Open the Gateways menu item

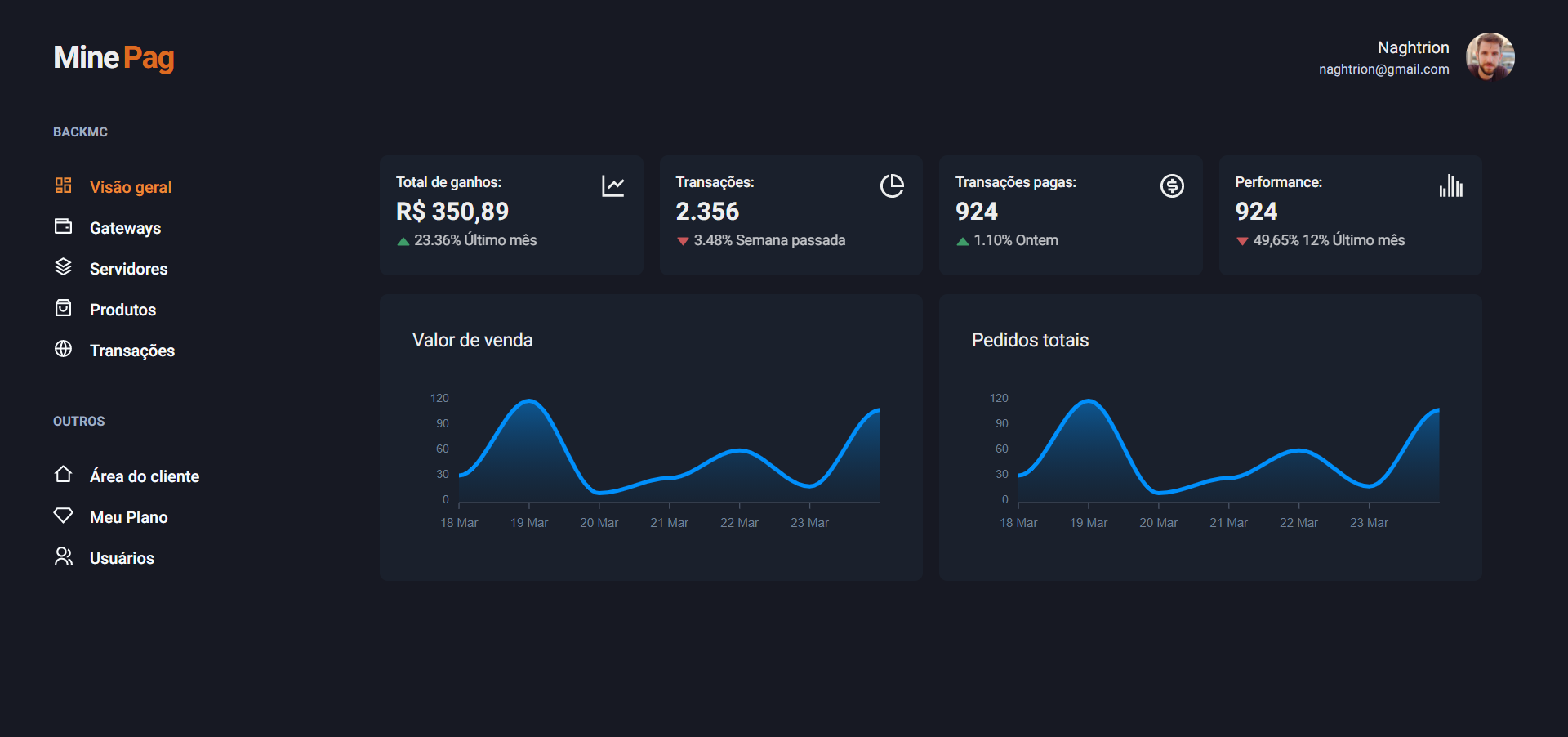[125, 228]
